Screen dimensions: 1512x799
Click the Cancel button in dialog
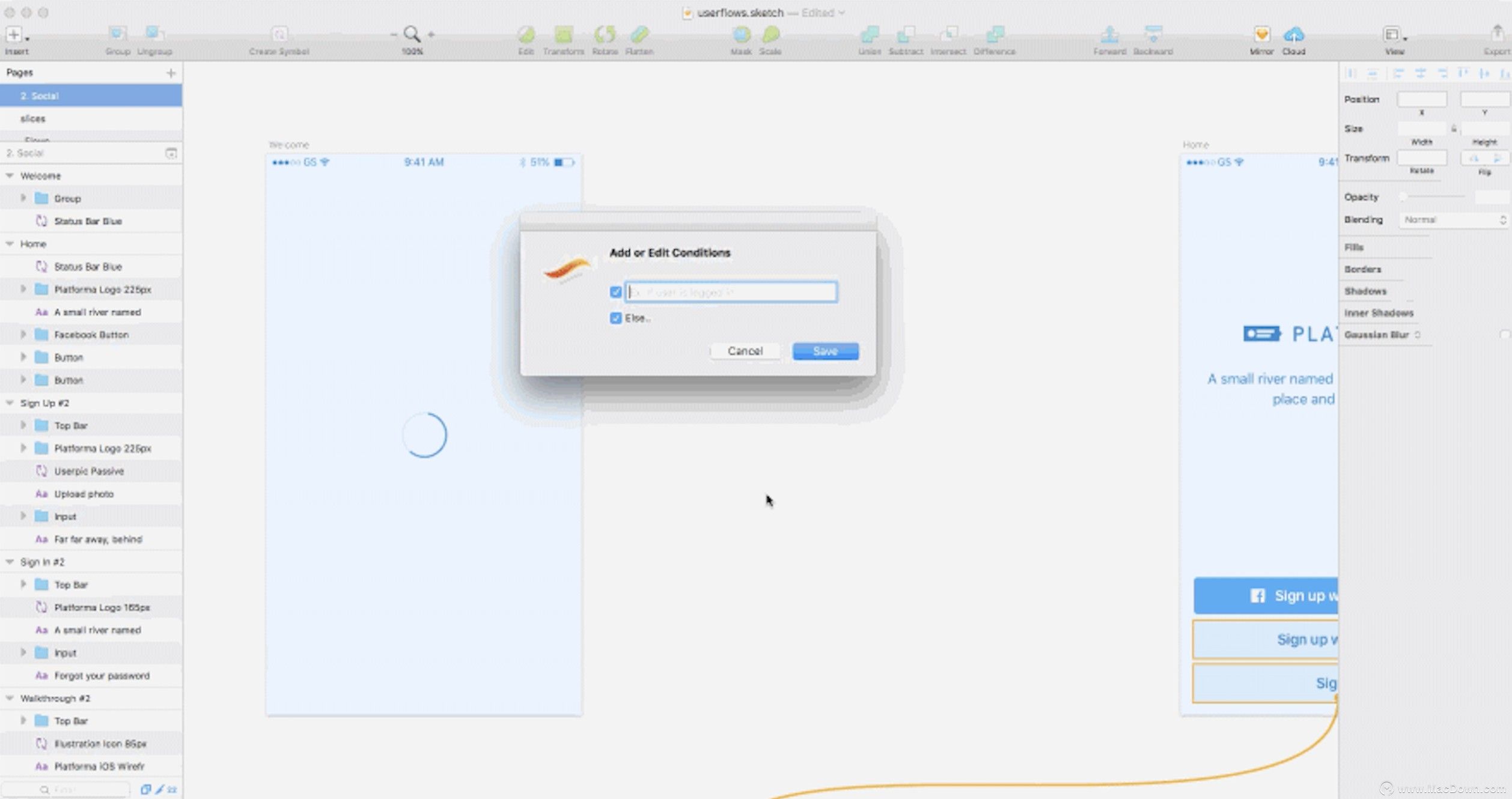click(x=745, y=351)
